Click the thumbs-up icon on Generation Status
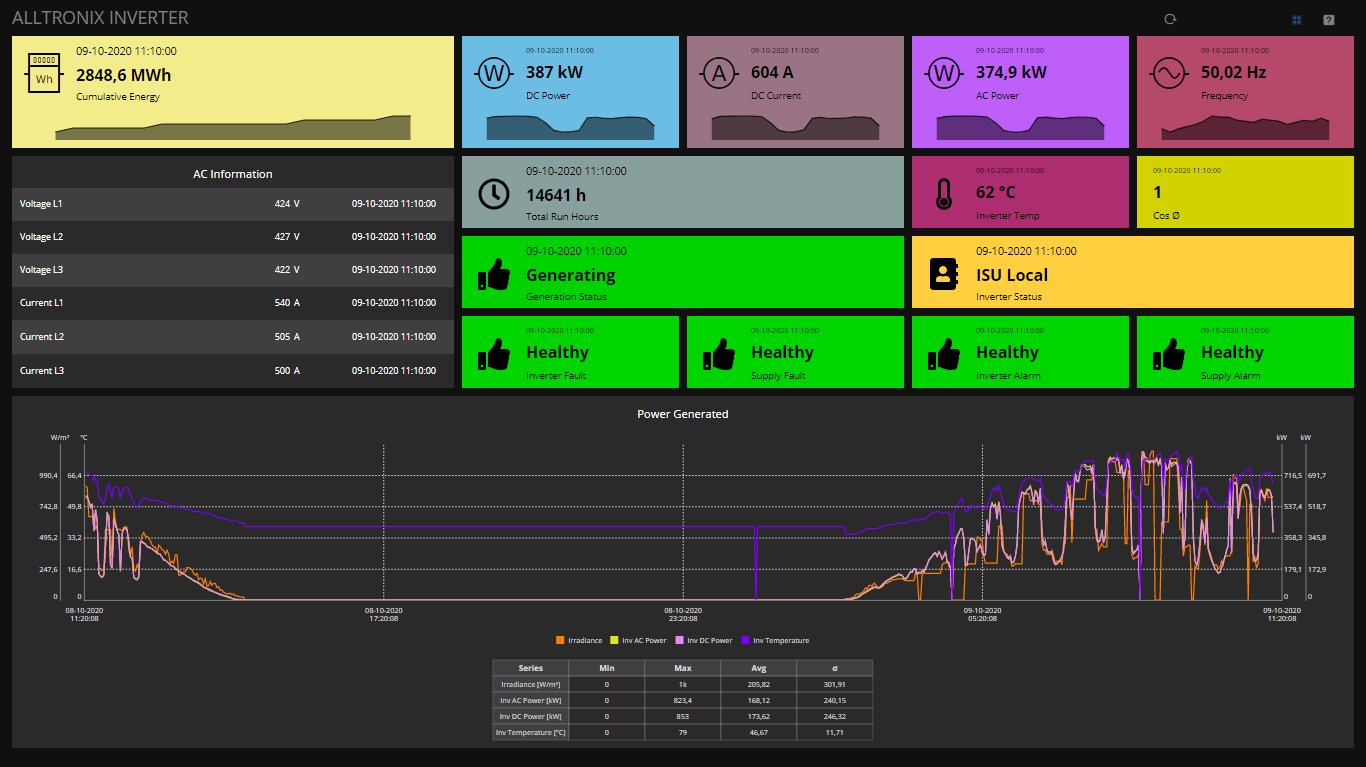 493,273
